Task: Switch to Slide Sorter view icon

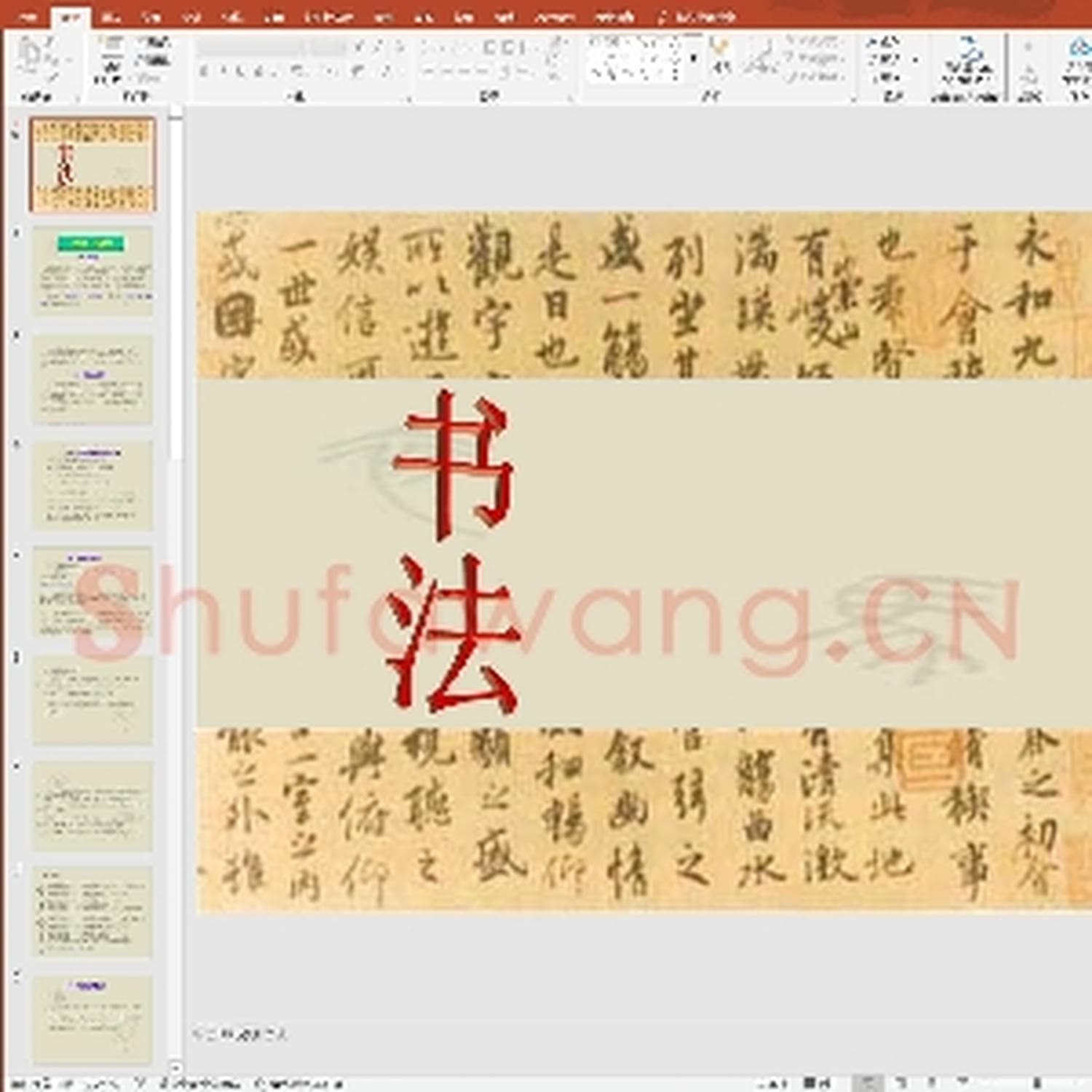Action: [x=901, y=1083]
